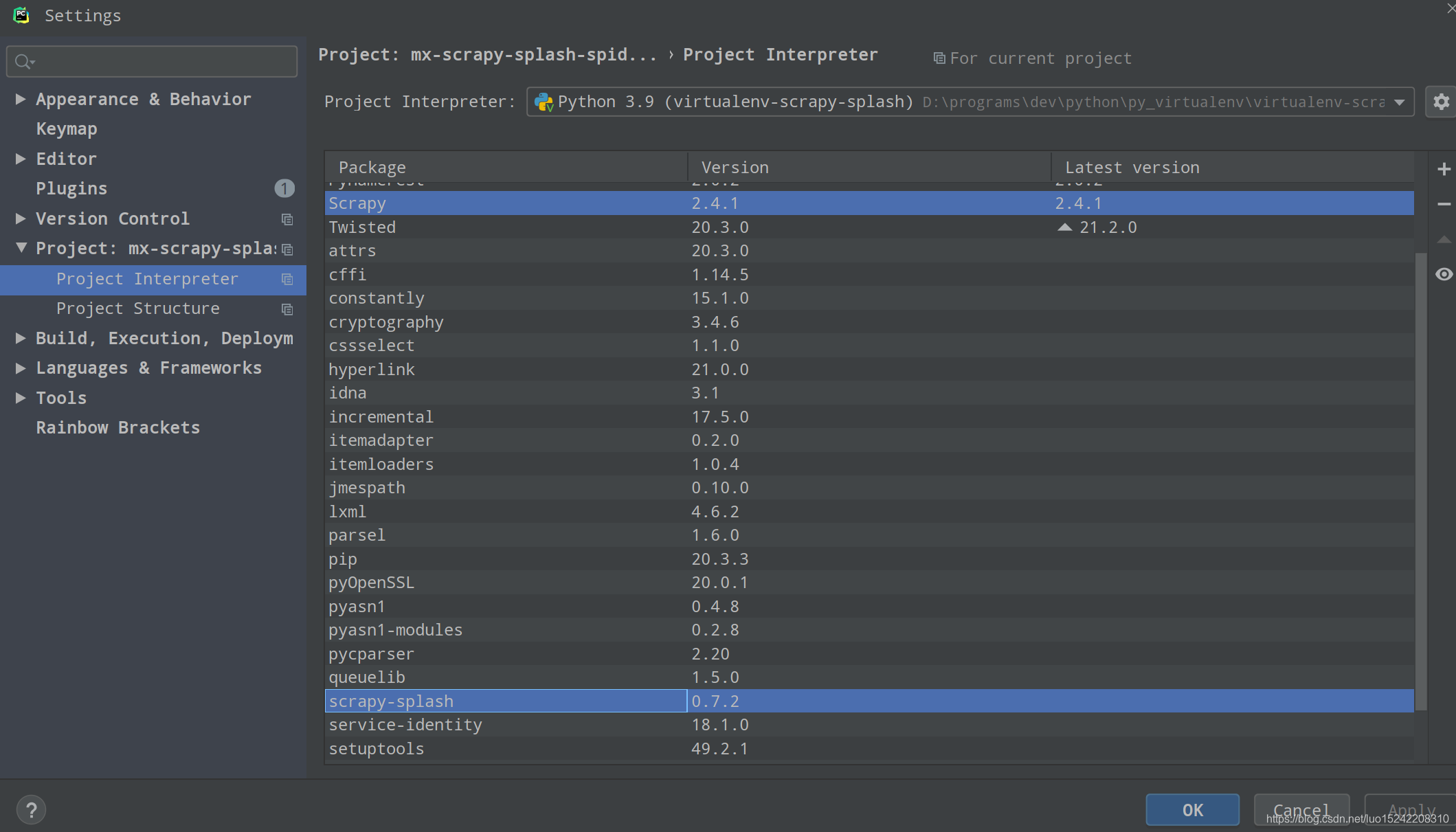Screen dimensions: 1456x832
Task: Click the project-level icon beside Project Structure
Action: (x=287, y=309)
